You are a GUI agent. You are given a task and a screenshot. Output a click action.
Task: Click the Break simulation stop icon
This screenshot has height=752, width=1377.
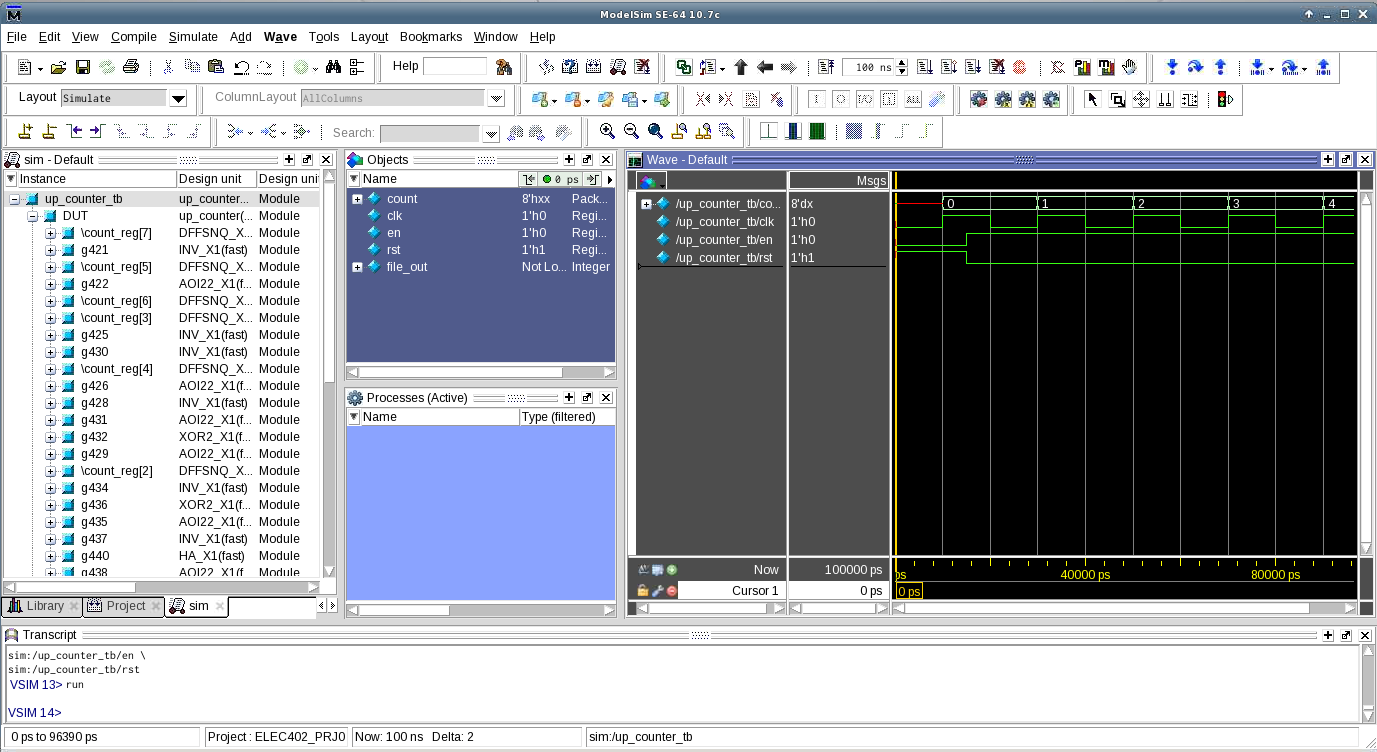(x=996, y=67)
